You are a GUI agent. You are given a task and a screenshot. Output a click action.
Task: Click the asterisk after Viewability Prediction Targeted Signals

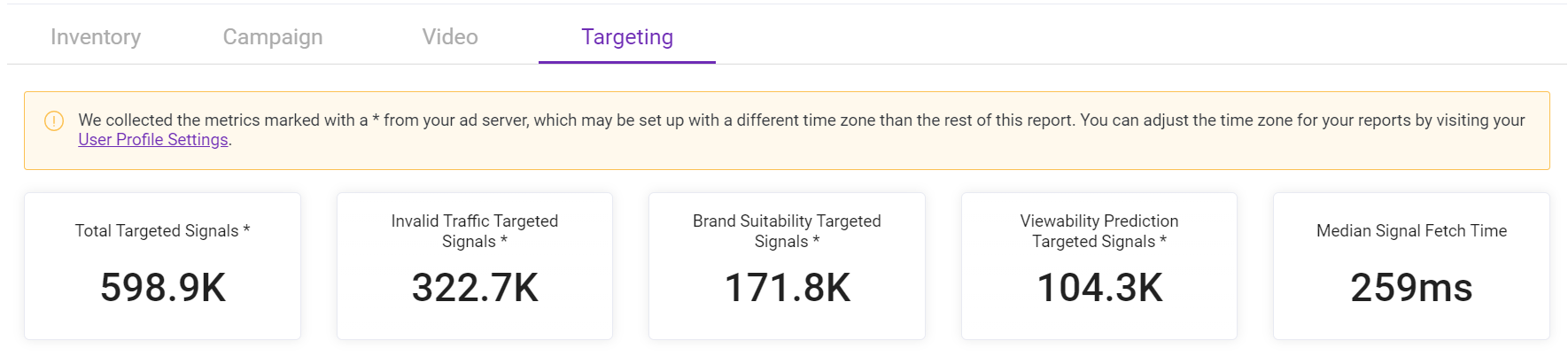1163,240
